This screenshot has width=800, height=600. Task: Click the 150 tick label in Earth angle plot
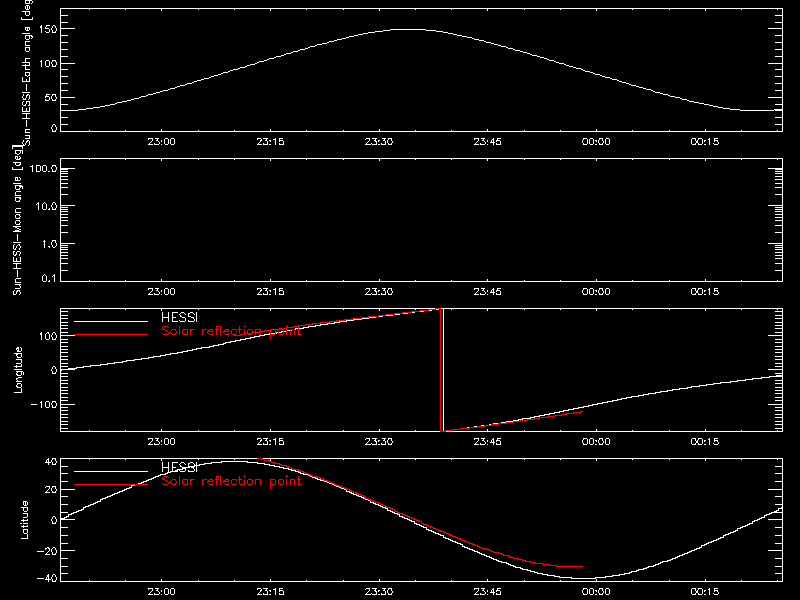click(47, 29)
